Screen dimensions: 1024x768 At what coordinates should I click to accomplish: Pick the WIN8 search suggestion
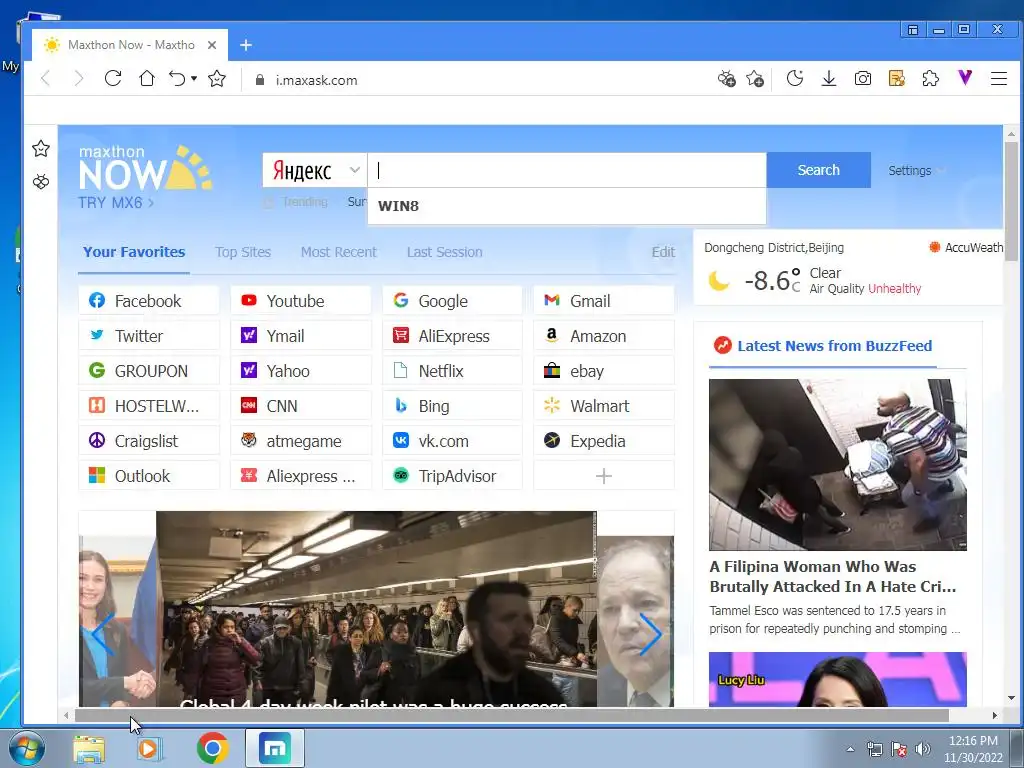click(567, 206)
